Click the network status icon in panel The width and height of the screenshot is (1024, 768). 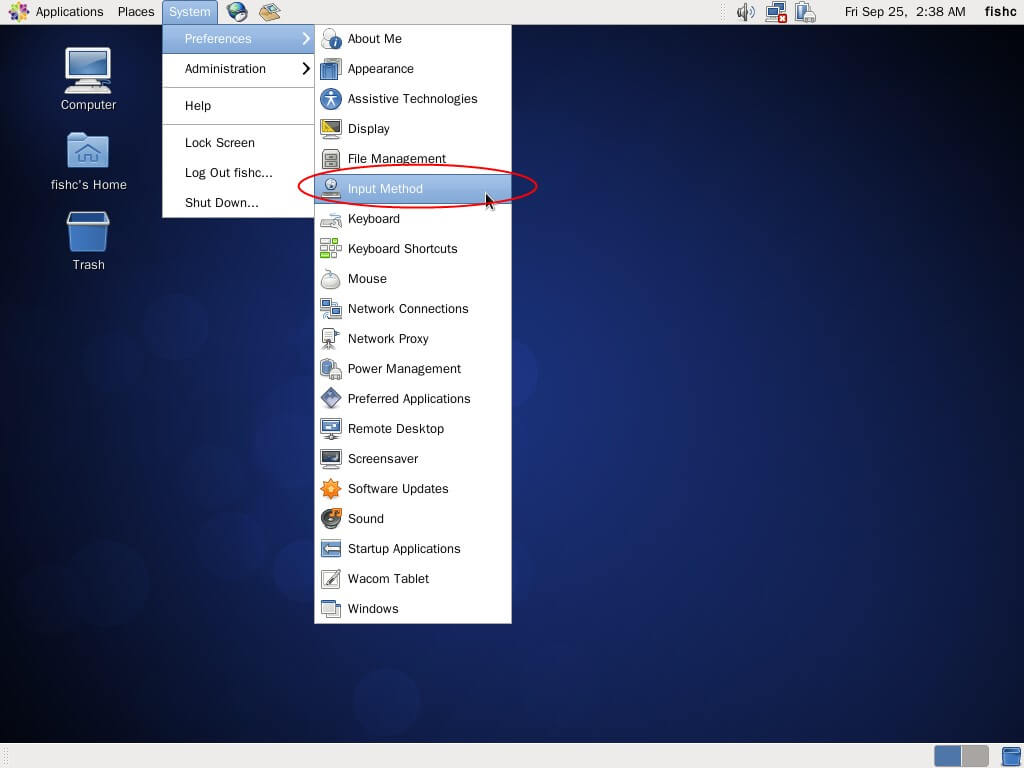[775, 12]
